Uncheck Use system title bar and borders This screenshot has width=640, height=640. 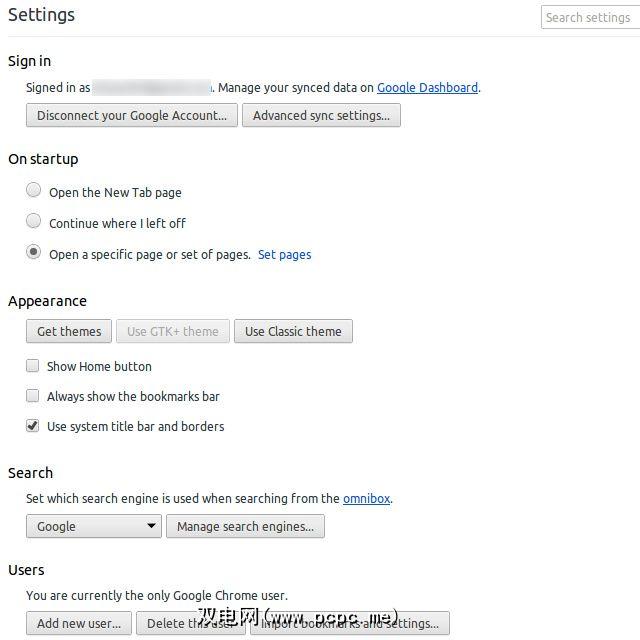[x=33, y=426]
